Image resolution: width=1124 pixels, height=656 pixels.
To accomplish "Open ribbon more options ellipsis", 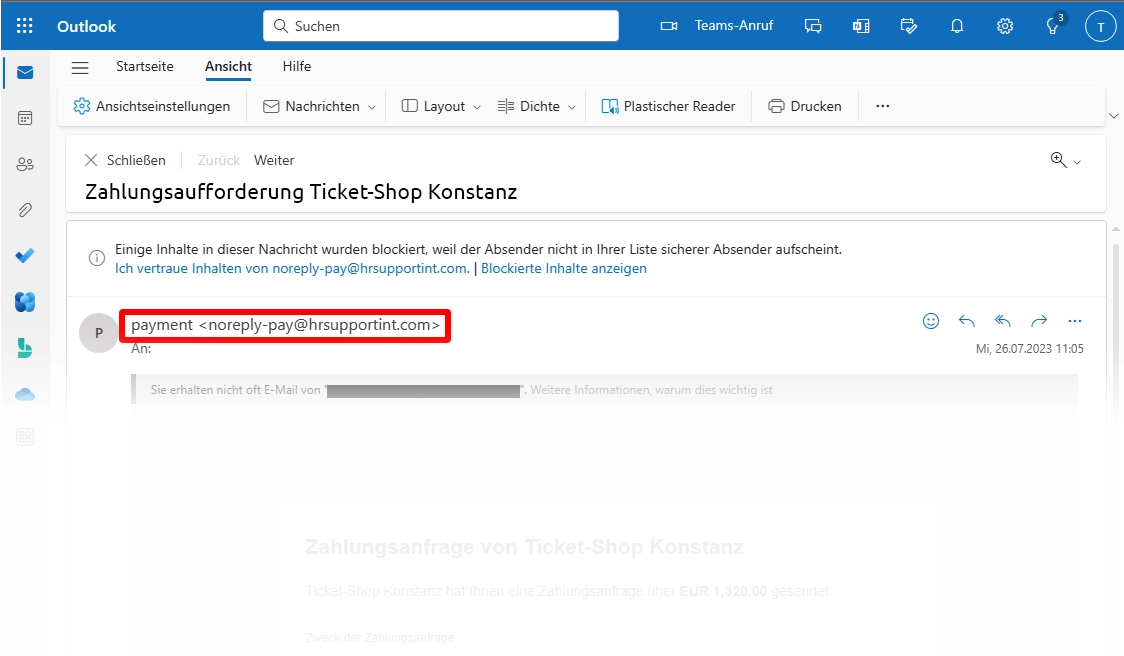I will [x=882, y=106].
